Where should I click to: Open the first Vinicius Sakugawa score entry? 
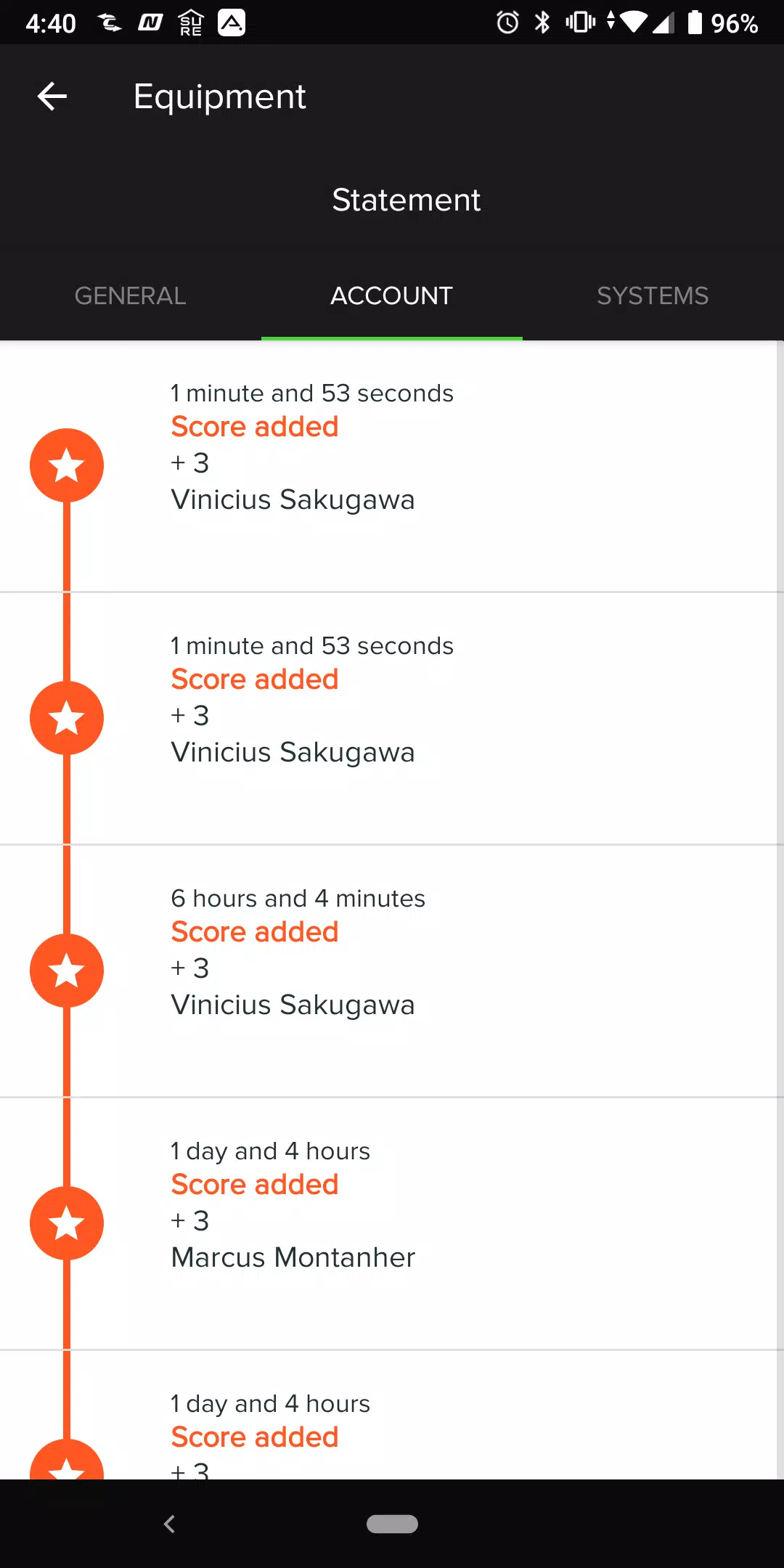tap(392, 466)
